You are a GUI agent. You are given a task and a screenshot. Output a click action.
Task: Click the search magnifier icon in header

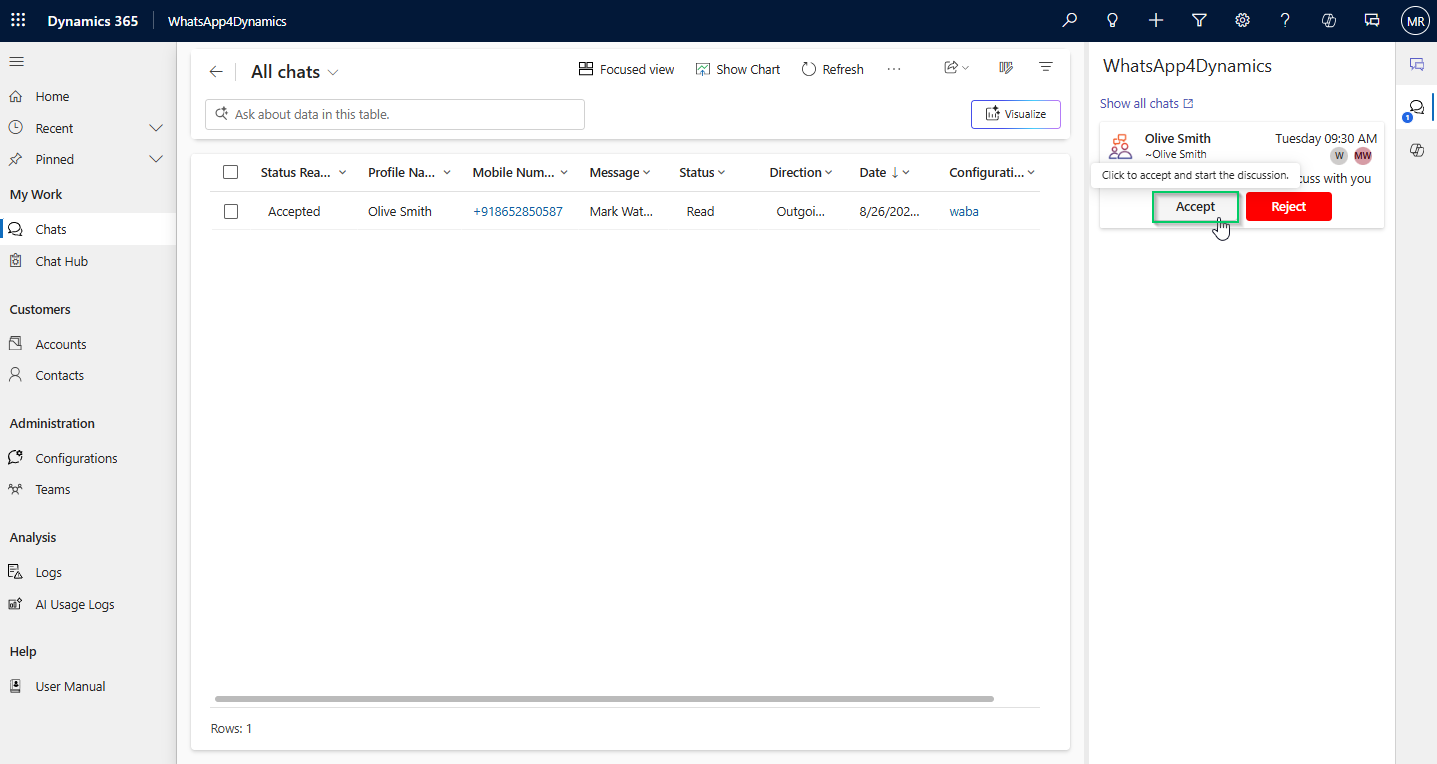(x=1070, y=21)
